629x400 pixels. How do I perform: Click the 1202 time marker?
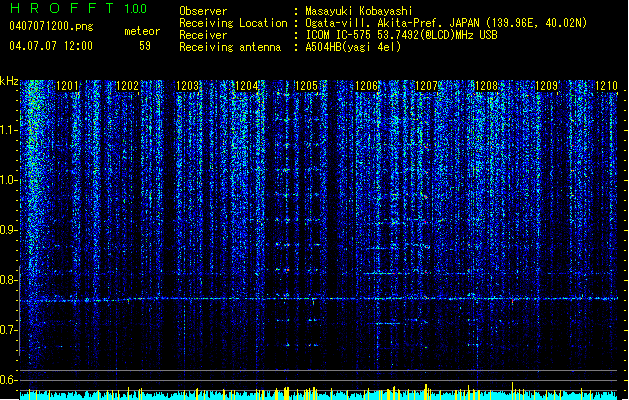(x=127, y=86)
